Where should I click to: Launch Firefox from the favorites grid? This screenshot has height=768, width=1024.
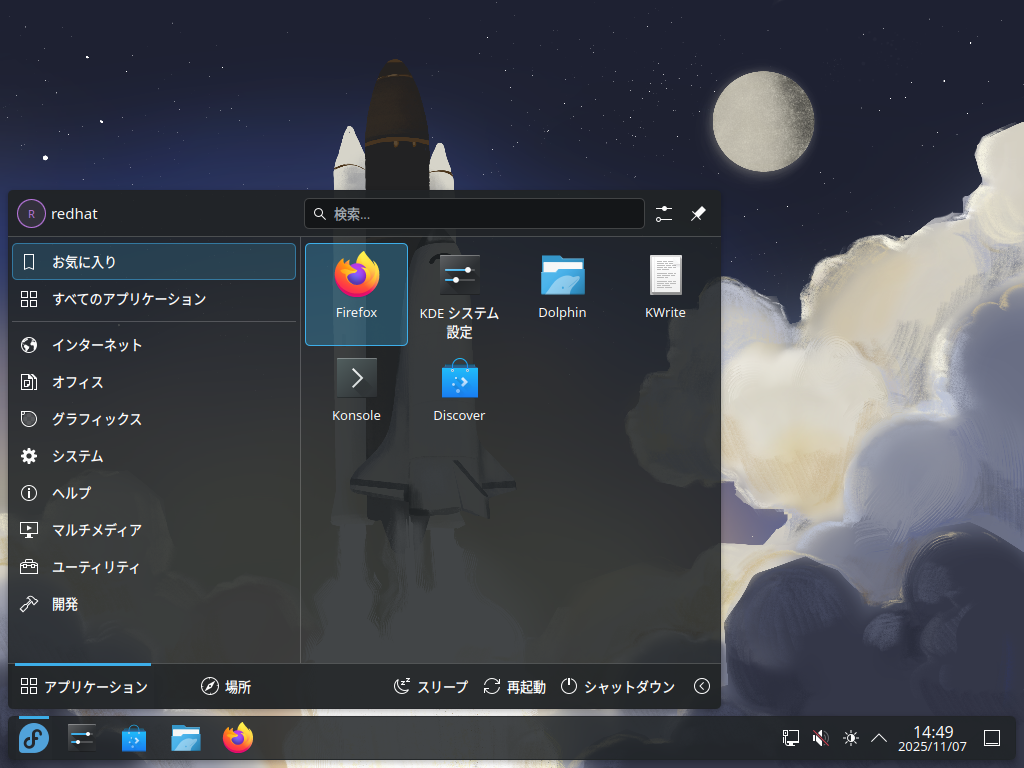pyautogui.click(x=356, y=285)
